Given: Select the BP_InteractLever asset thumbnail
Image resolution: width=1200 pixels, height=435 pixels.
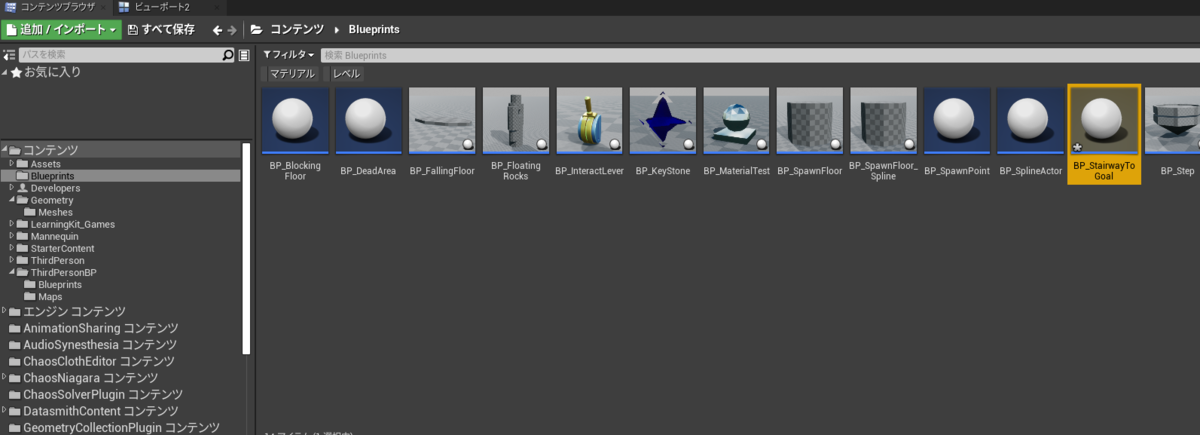Looking at the screenshot, I should [589, 121].
